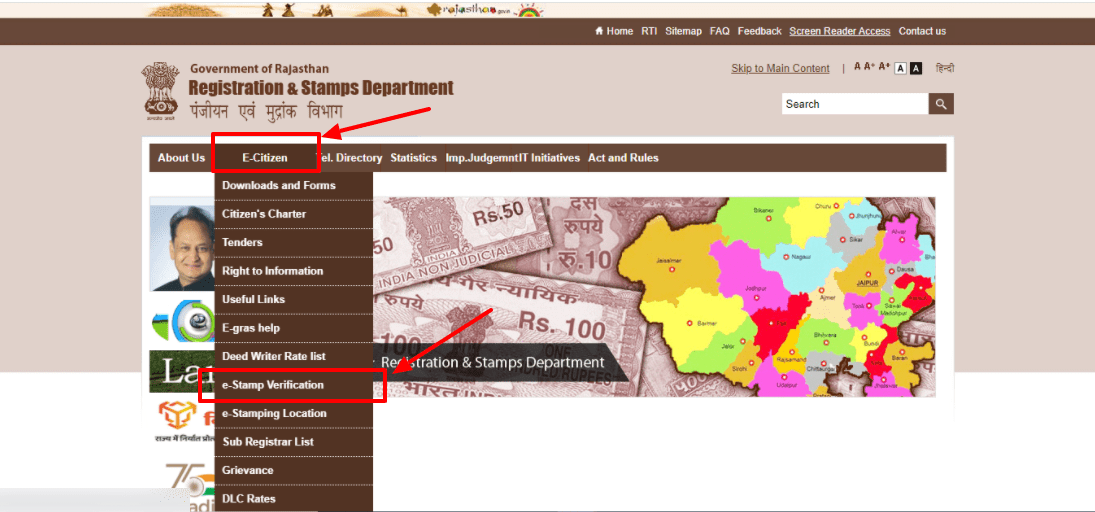
Task: Select Citizen's Charter menu entry
Action: click(293, 214)
